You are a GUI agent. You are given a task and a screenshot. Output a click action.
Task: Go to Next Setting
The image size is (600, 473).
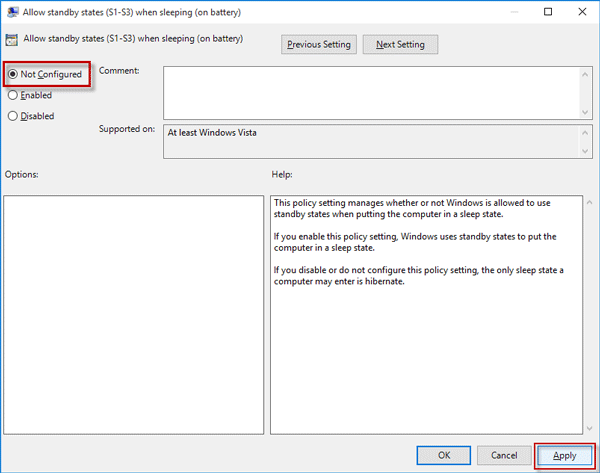tap(400, 44)
